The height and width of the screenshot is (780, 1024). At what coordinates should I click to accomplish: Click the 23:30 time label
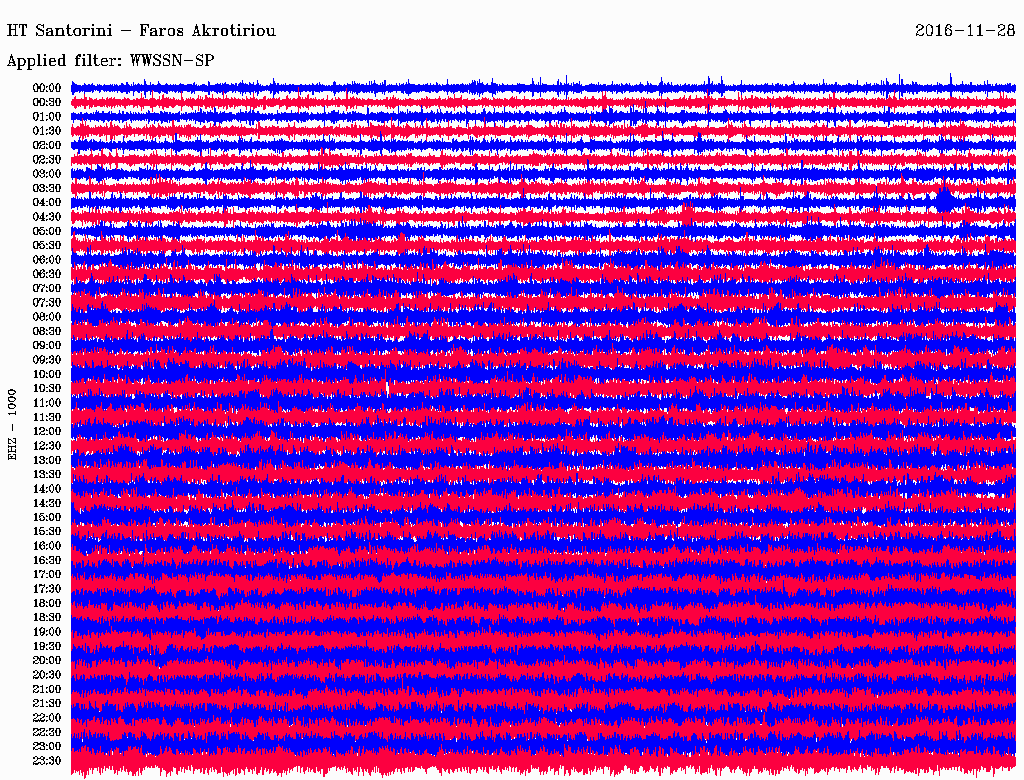coord(46,760)
